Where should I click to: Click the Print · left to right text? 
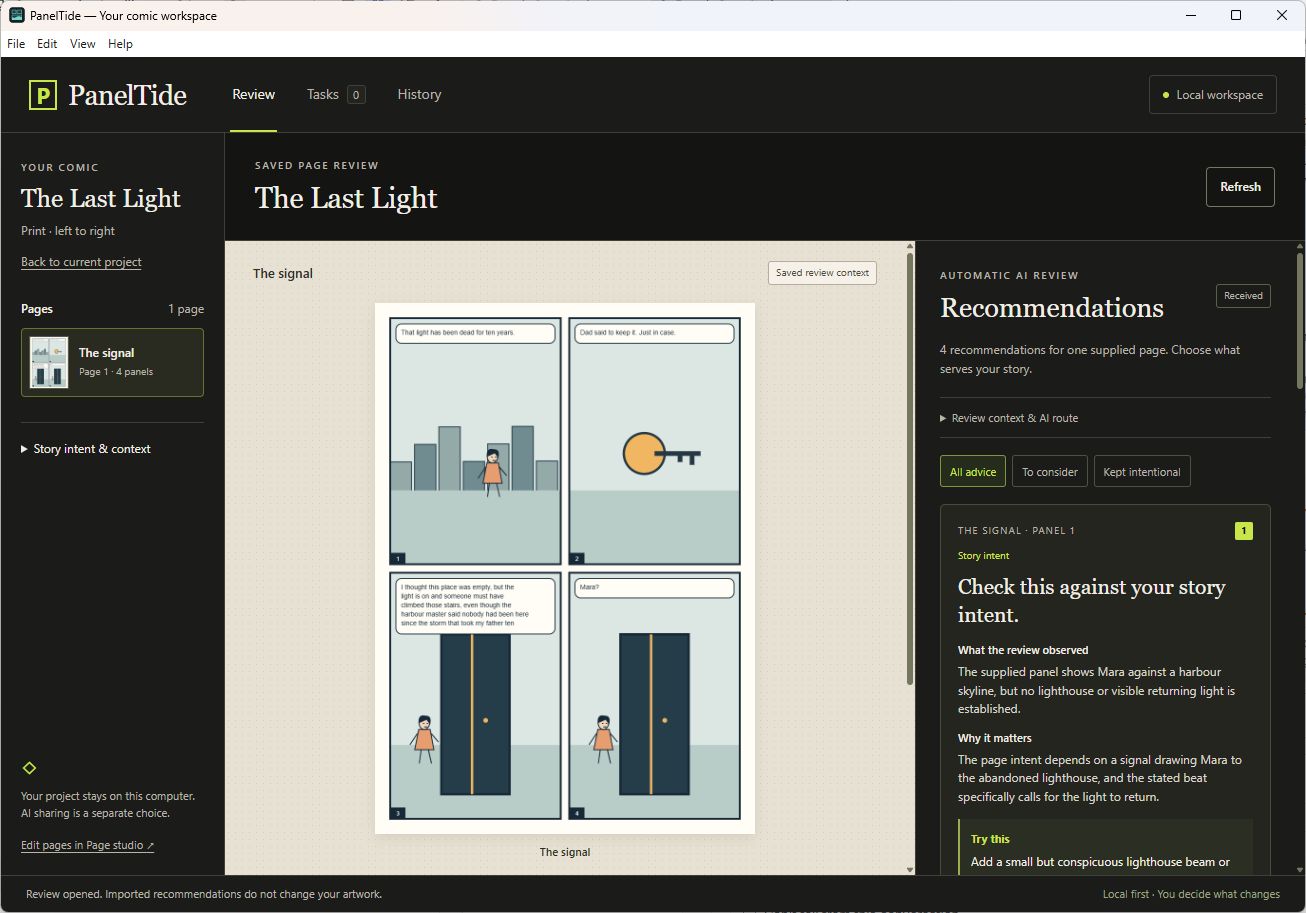click(x=68, y=231)
